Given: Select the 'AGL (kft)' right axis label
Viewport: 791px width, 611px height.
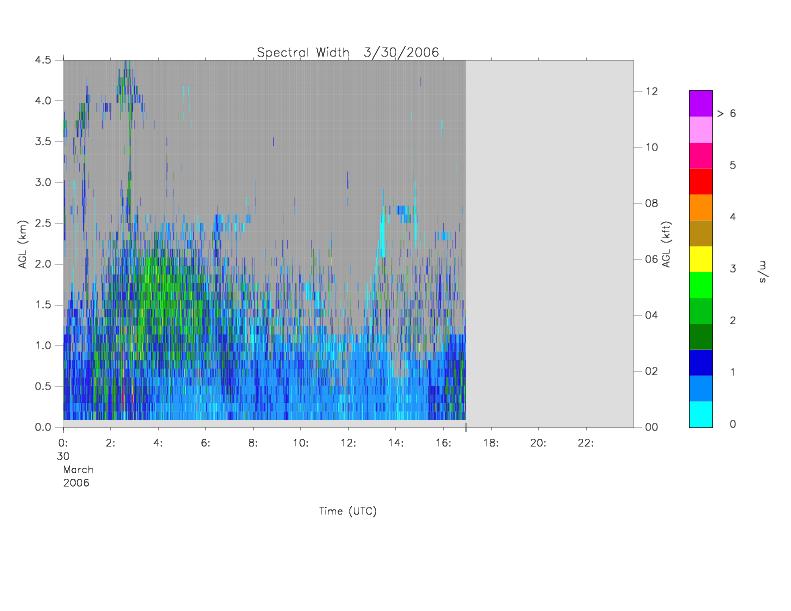Looking at the screenshot, I should click(667, 244).
